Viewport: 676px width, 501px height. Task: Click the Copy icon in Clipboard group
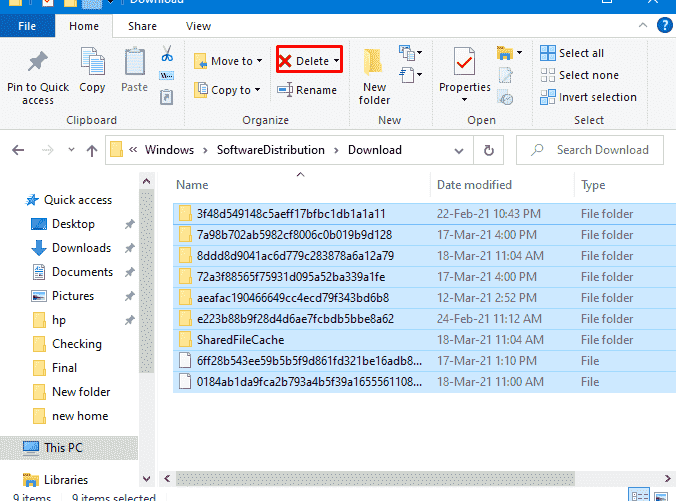coord(92,61)
